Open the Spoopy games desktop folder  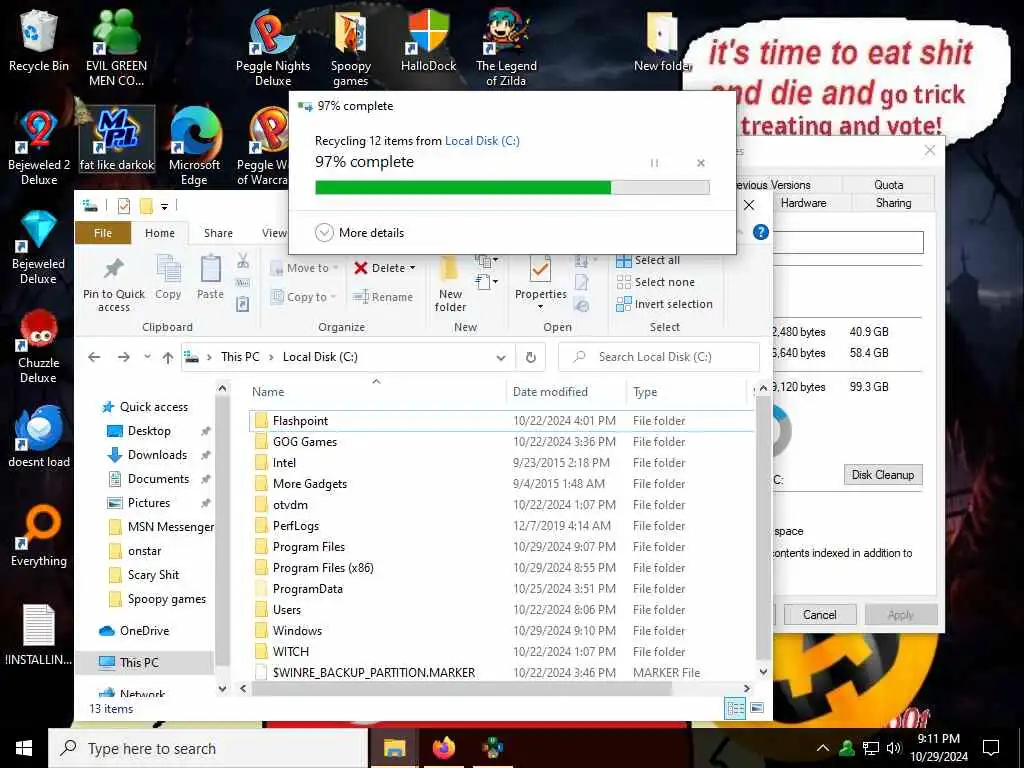pyautogui.click(x=350, y=47)
